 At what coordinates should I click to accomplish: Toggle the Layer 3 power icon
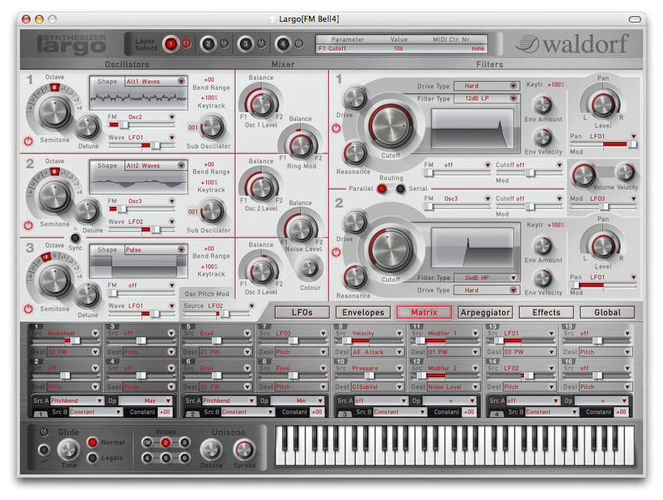(261, 44)
